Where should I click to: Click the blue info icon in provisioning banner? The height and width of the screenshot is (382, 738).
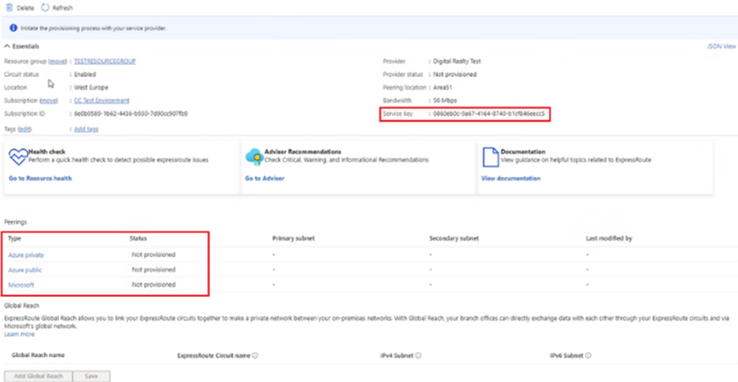[14, 28]
